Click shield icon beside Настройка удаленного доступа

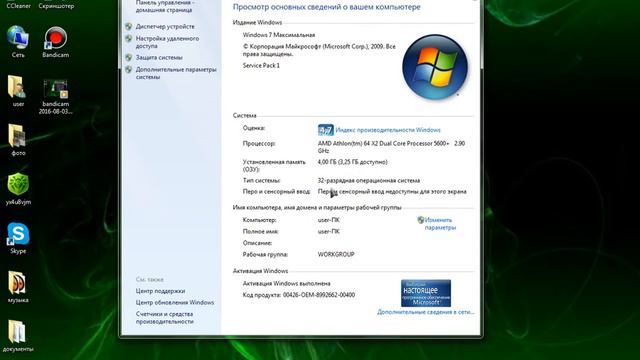pos(129,39)
